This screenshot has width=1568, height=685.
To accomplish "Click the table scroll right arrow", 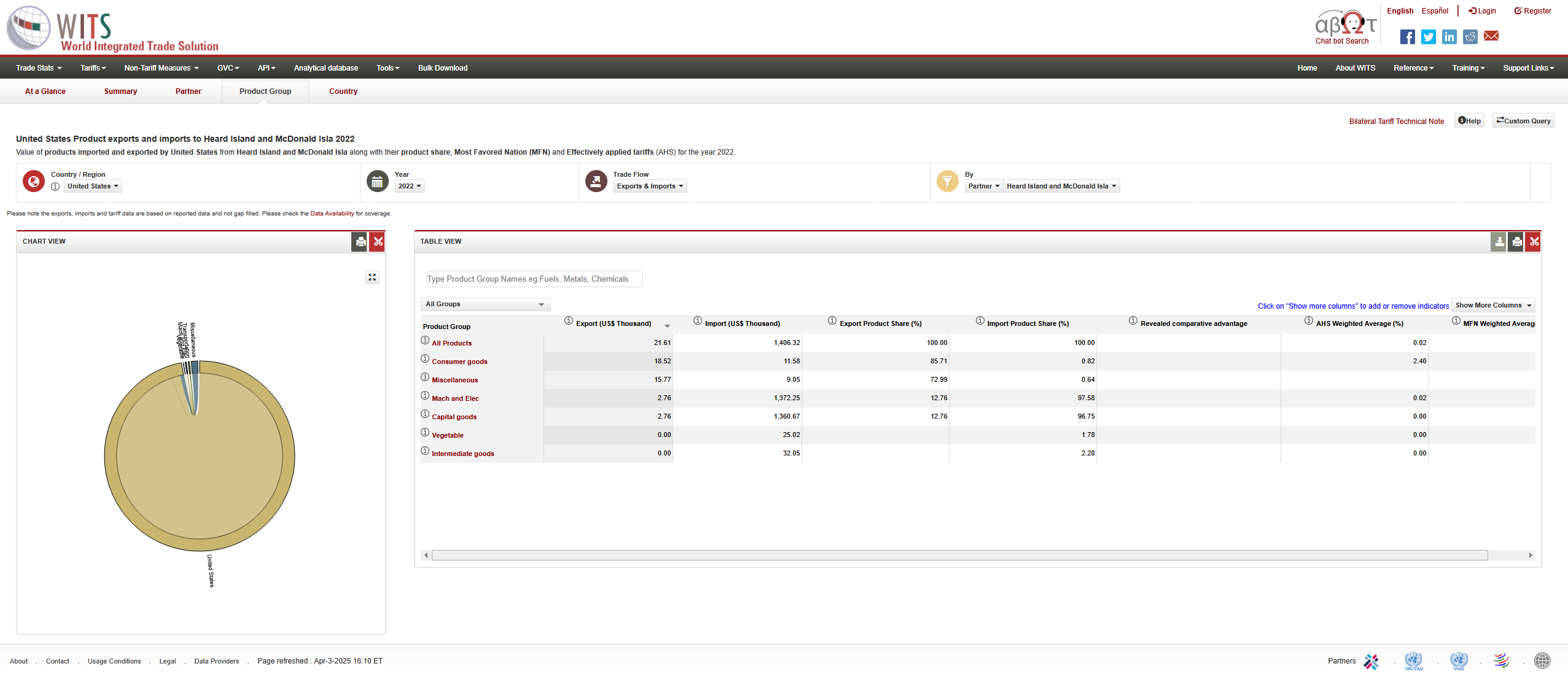I will 1531,555.
